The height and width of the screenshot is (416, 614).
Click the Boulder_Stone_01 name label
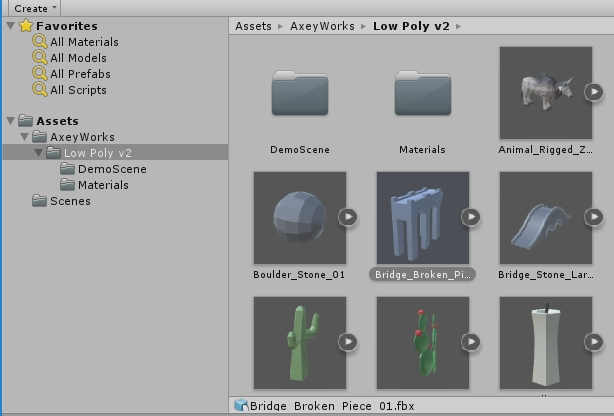pyautogui.click(x=299, y=275)
